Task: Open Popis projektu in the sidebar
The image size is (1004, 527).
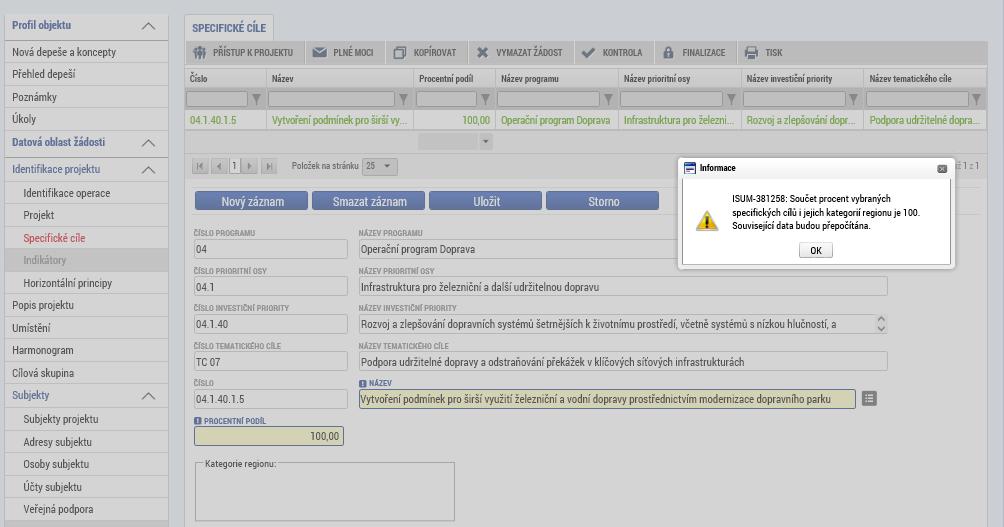Action: tap(43, 305)
